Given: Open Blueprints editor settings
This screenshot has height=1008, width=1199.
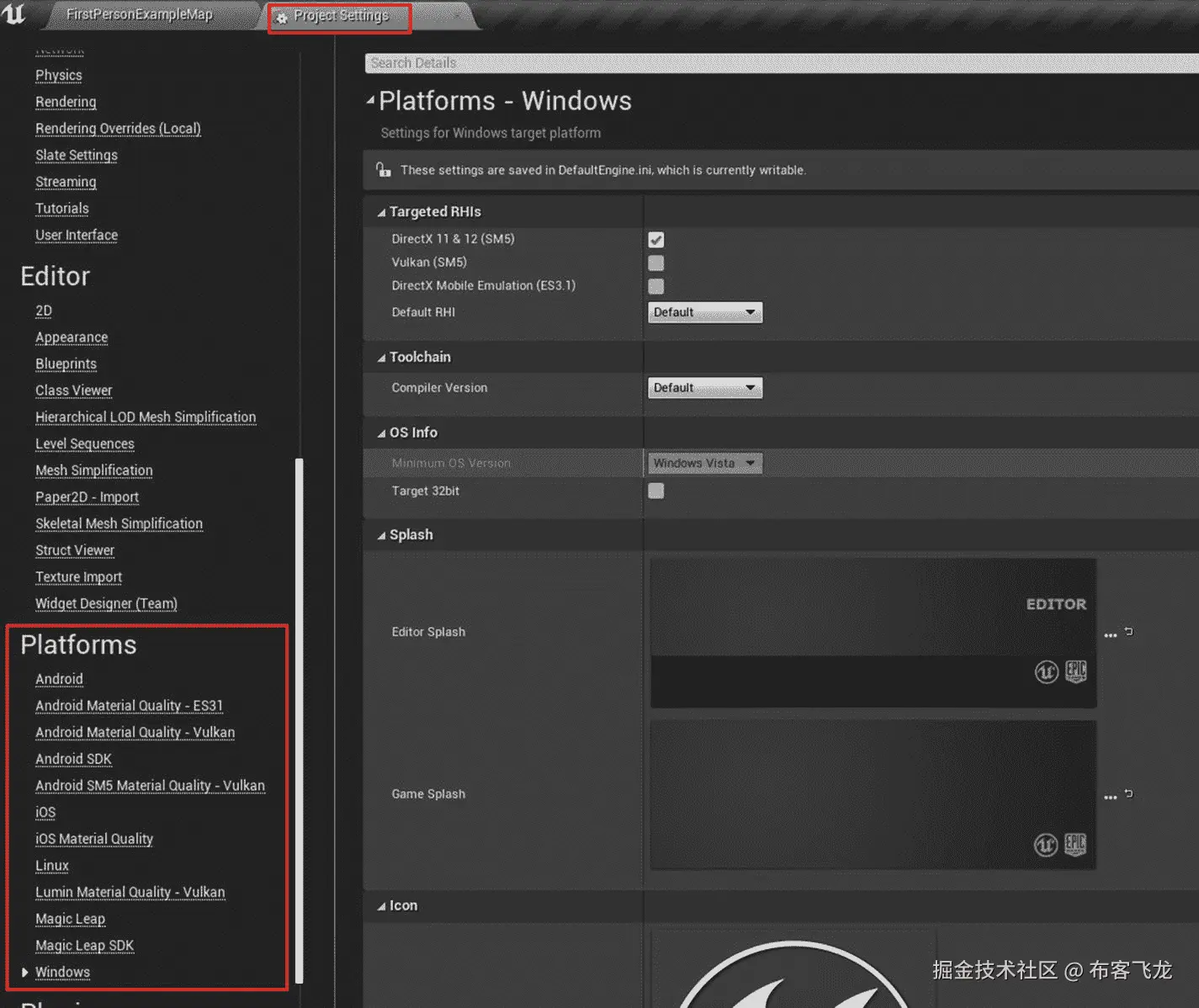Looking at the screenshot, I should point(66,363).
